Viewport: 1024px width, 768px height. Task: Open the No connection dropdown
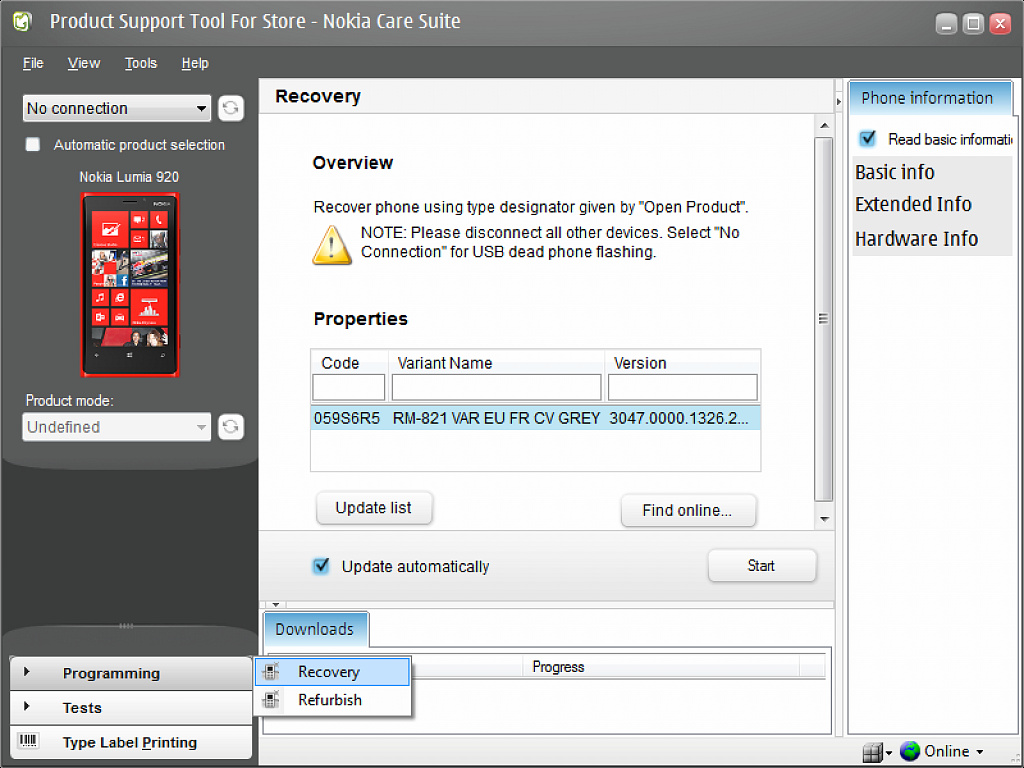[117, 108]
